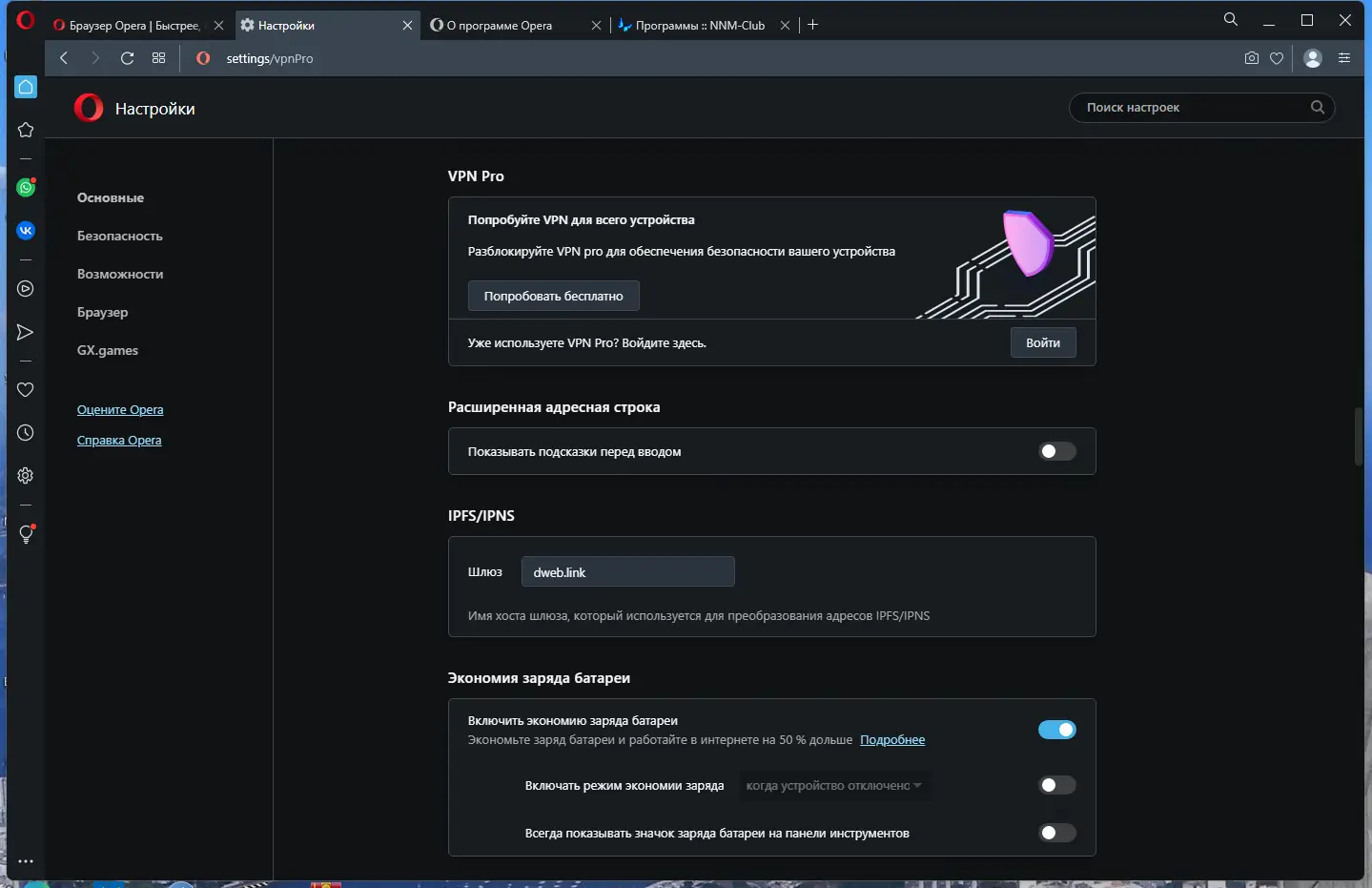Image resolution: width=1372 pixels, height=888 pixels.
Task: Click the Opera logo beside the Настройки heading
Action: (89, 108)
